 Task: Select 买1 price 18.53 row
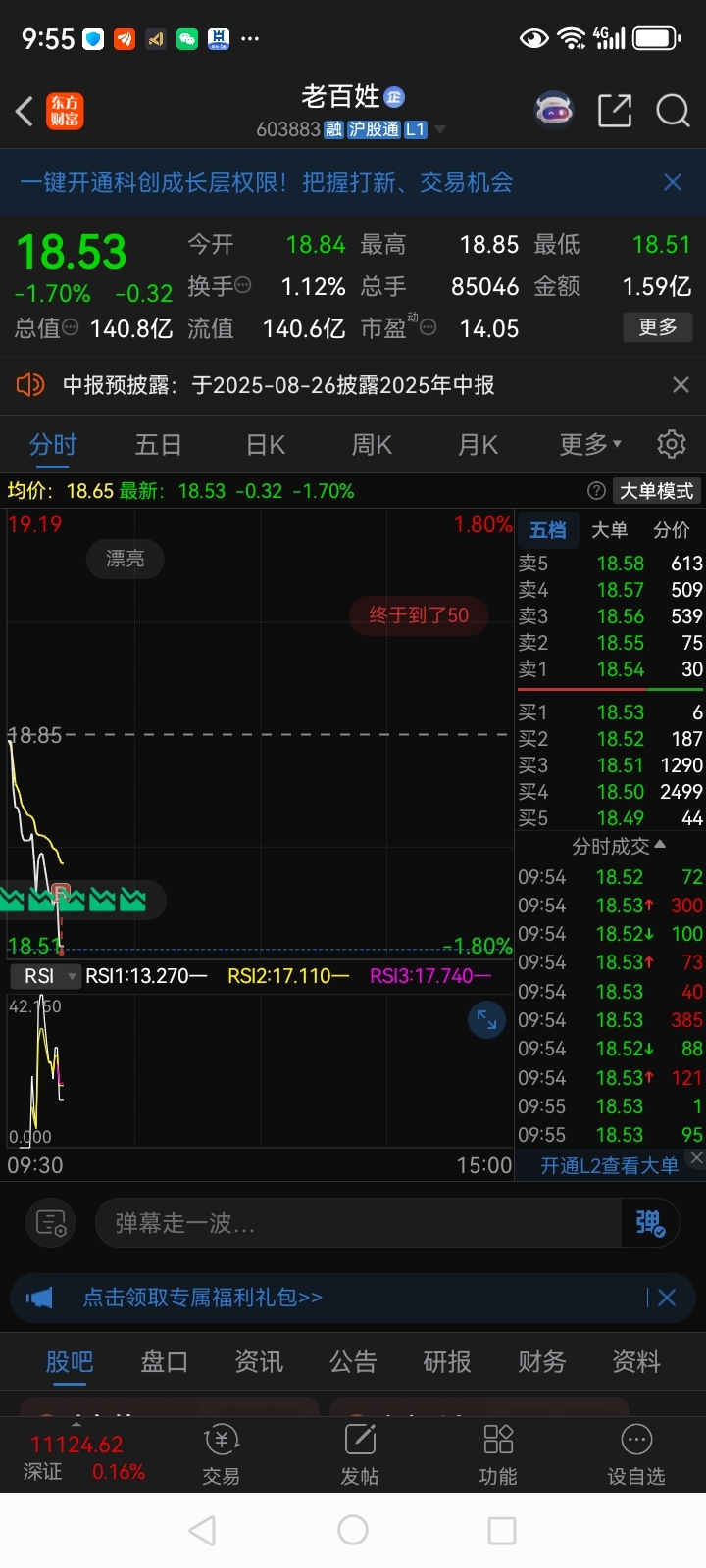[610, 712]
